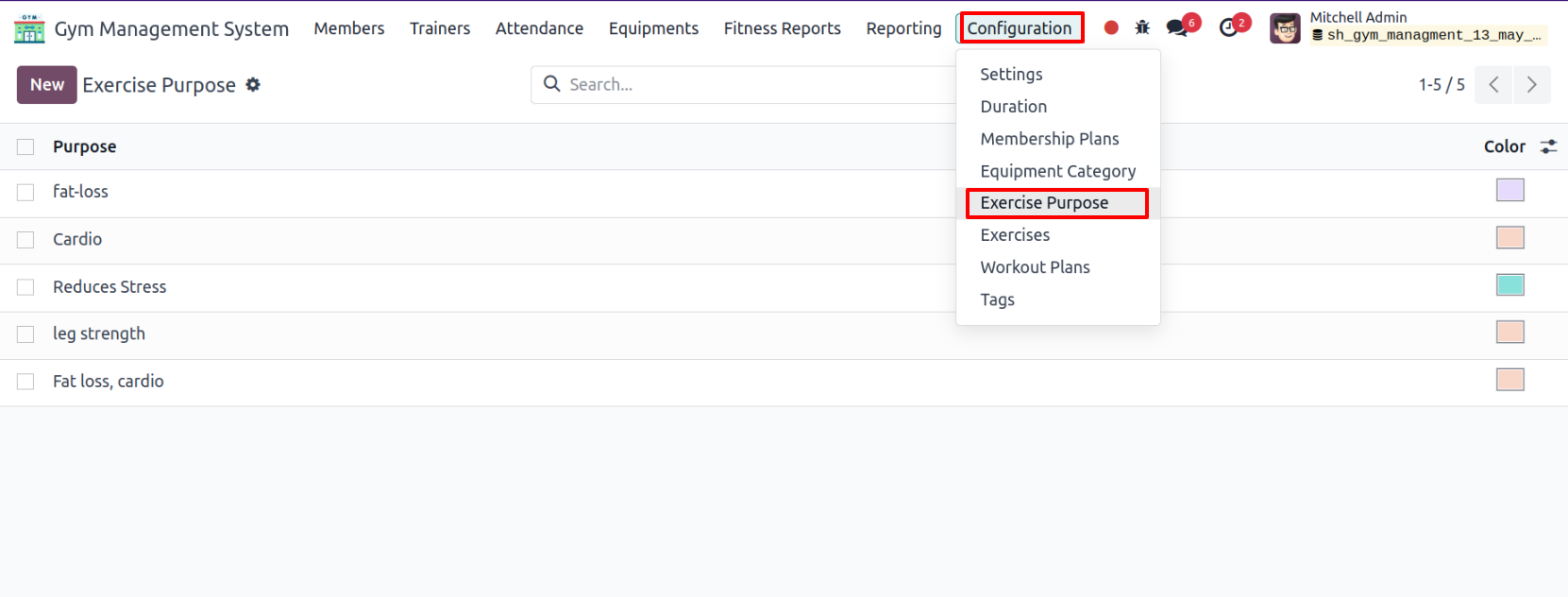The width and height of the screenshot is (1568, 597).
Task: Click the search magnifier icon
Action: click(x=552, y=84)
